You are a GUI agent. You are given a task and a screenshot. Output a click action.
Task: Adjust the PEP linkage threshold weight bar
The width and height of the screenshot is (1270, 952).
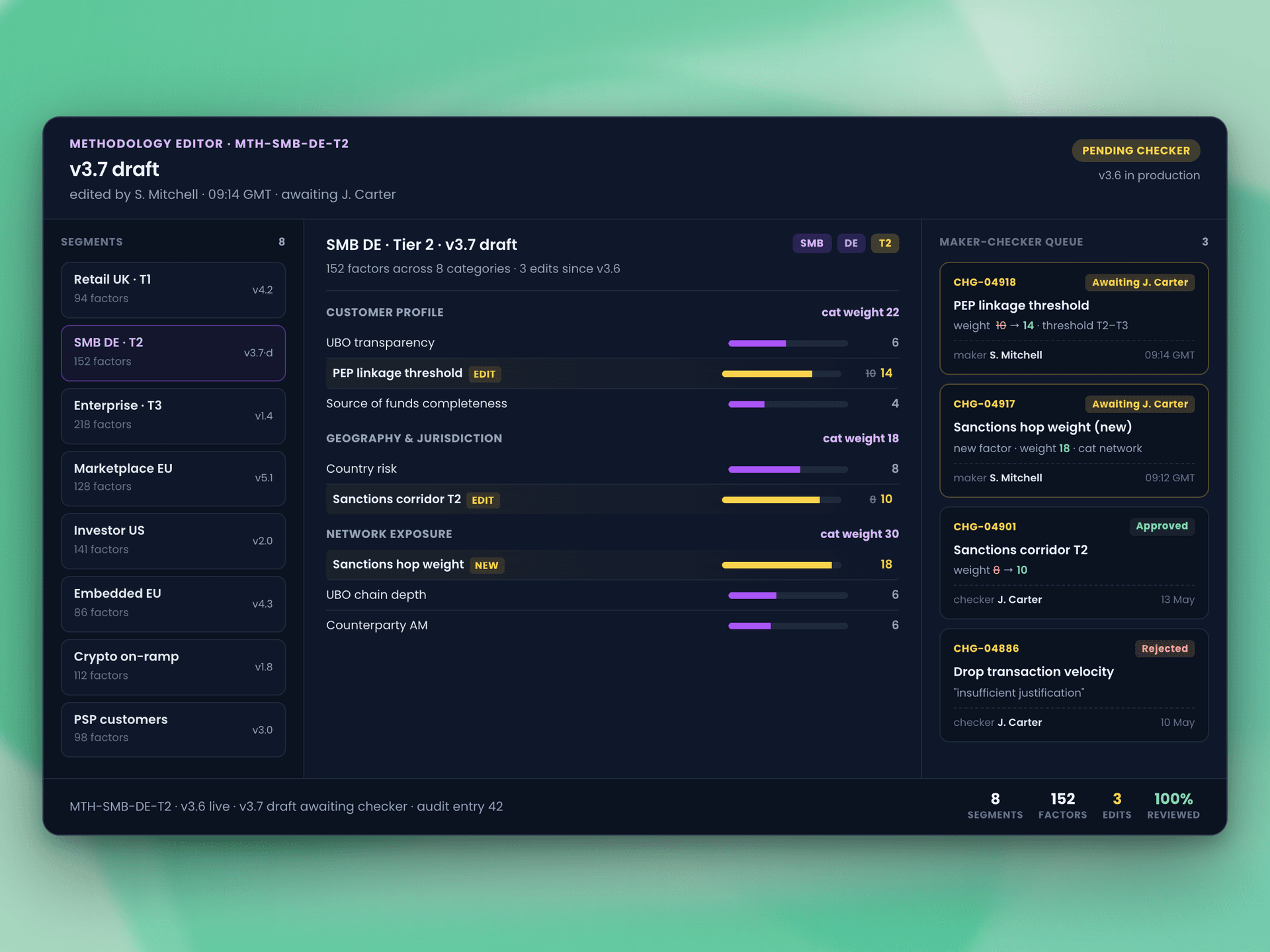pos(781,374)
